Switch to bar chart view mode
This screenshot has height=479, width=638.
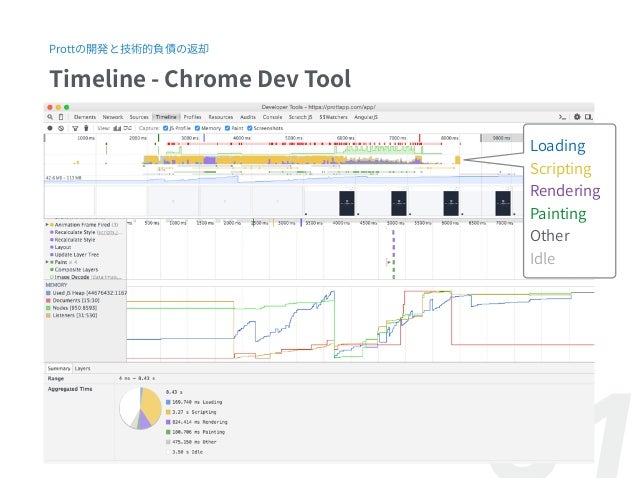point(117,128)
